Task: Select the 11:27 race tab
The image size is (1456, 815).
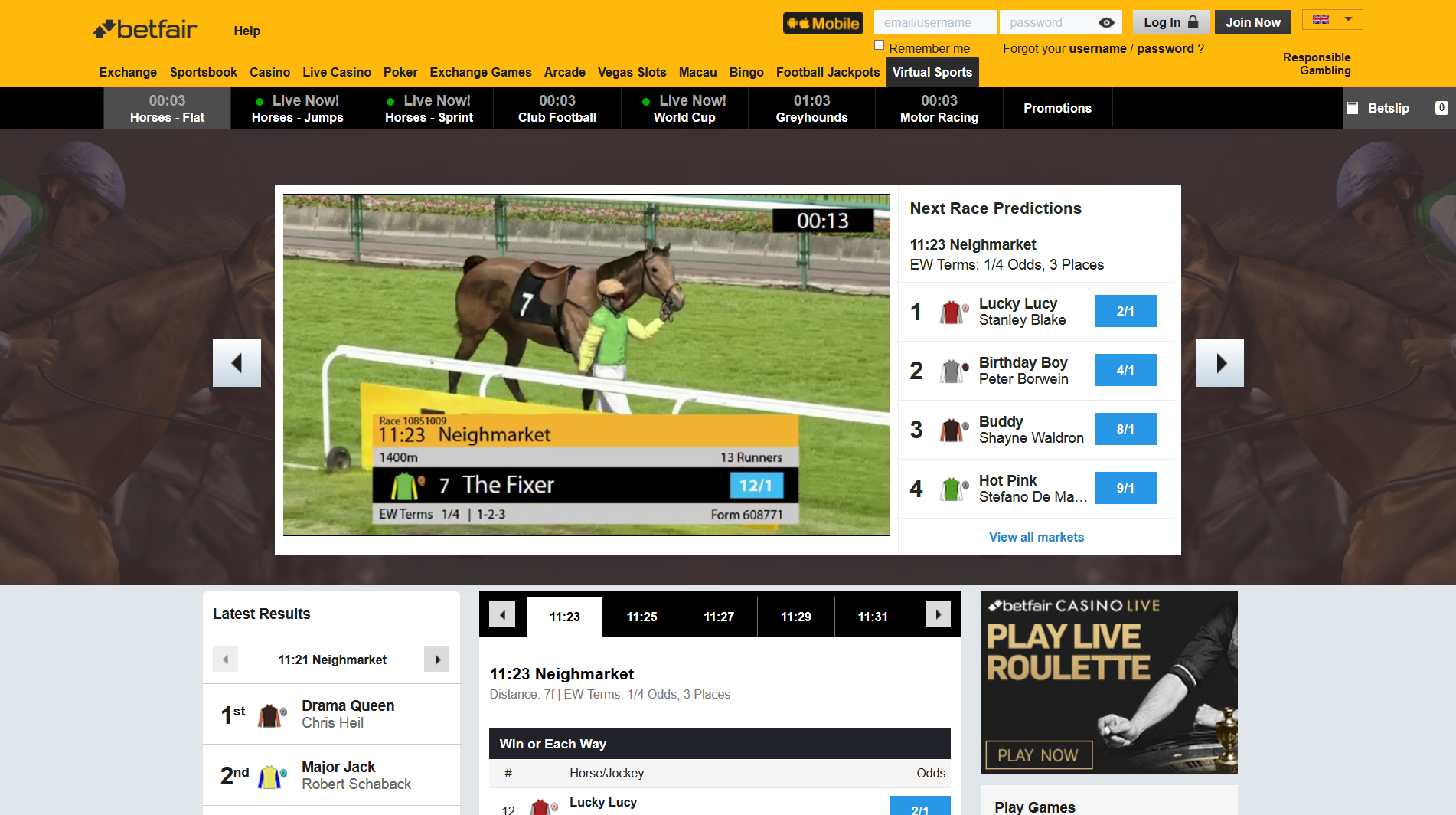Action: pyautogui.click(x=719, y=617)
